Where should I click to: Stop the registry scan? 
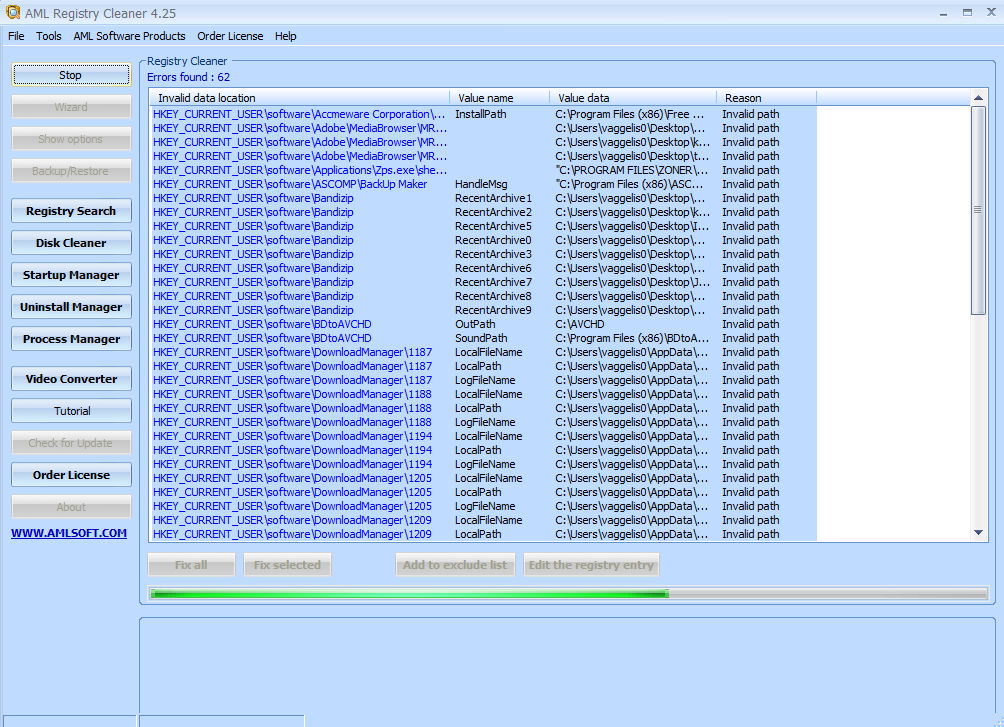tap(71, 75)
